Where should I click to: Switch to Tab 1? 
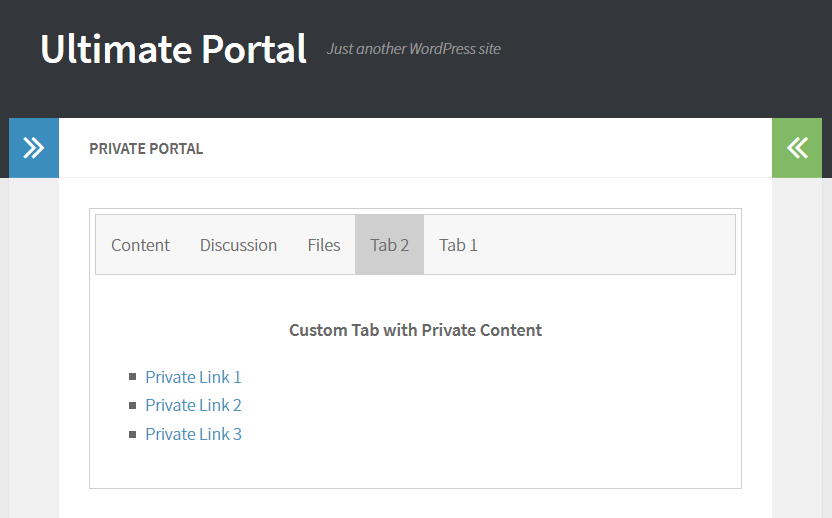[458, 245]
